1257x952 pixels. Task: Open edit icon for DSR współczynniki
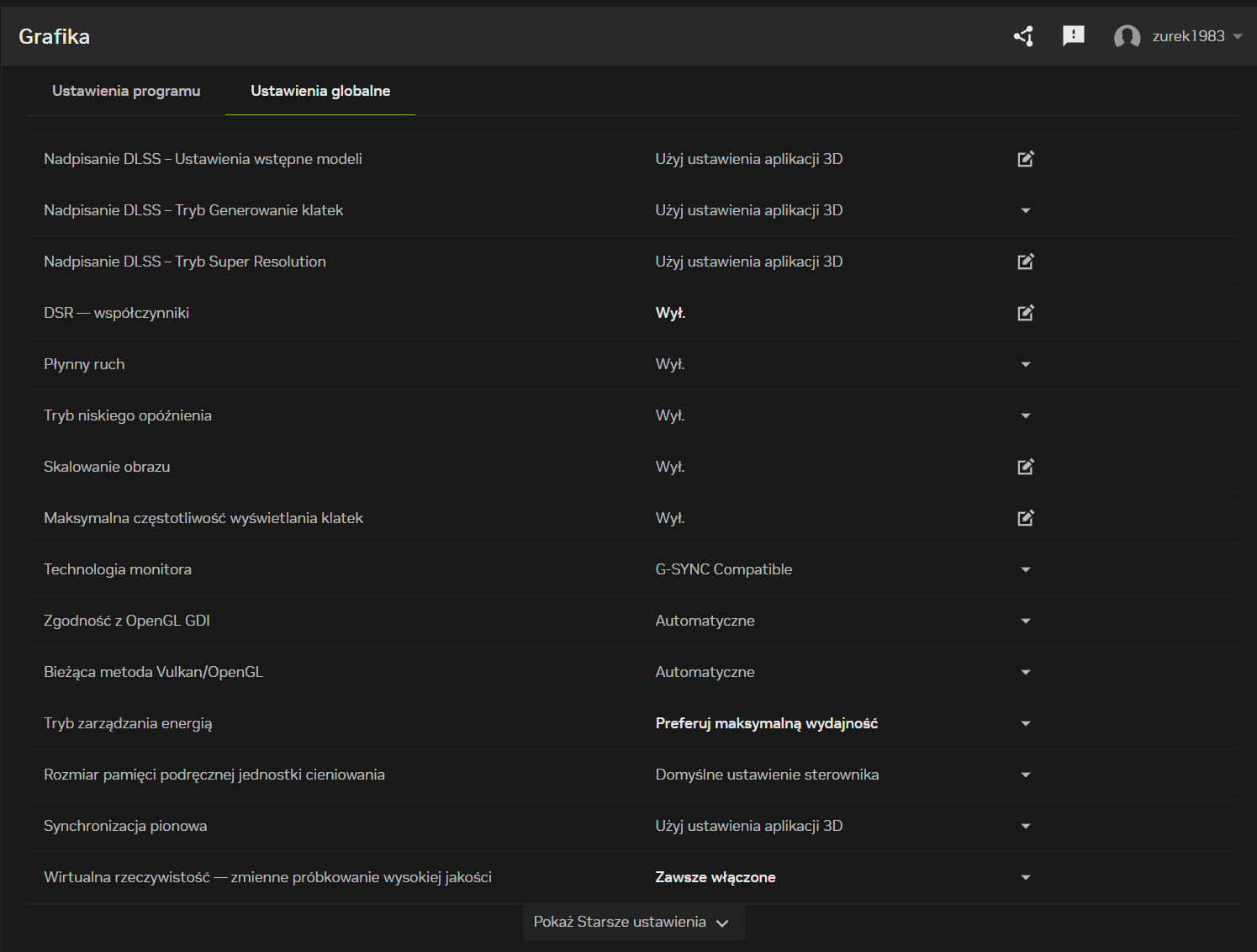pos(1025,313)
